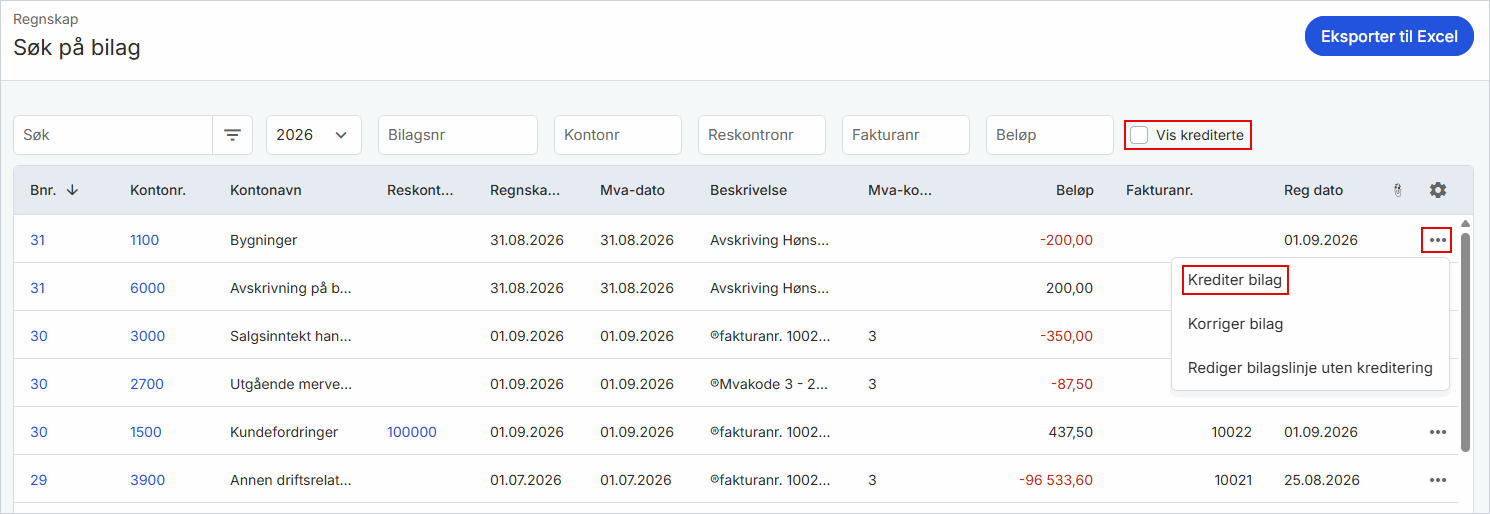This screenshot has height=514, width=1490.
Task: Click registration date 25.08.2026
Action: pyautogui.click(x=1321, y=480)
